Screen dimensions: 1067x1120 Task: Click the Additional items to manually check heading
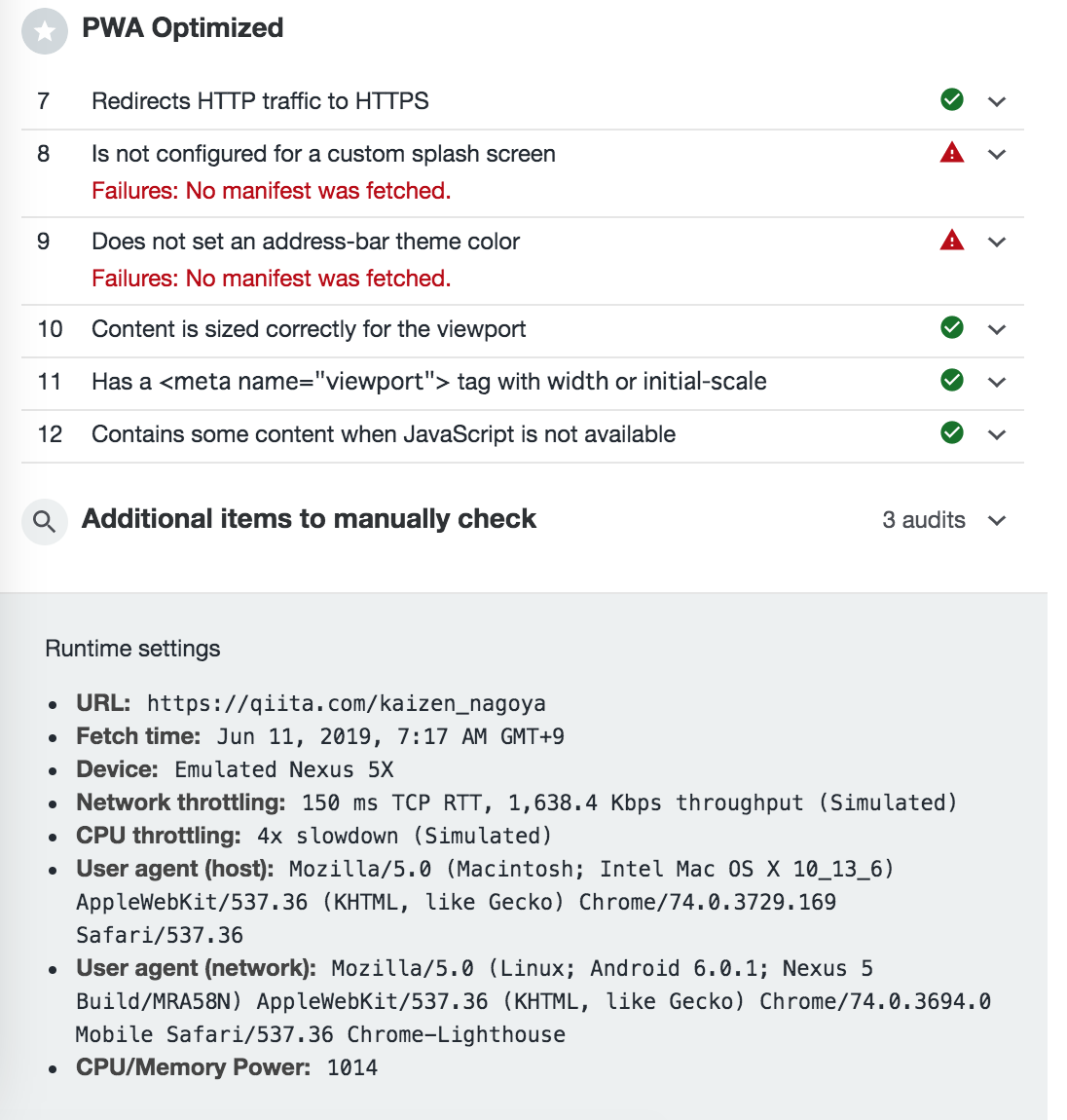tap(309, 518)
